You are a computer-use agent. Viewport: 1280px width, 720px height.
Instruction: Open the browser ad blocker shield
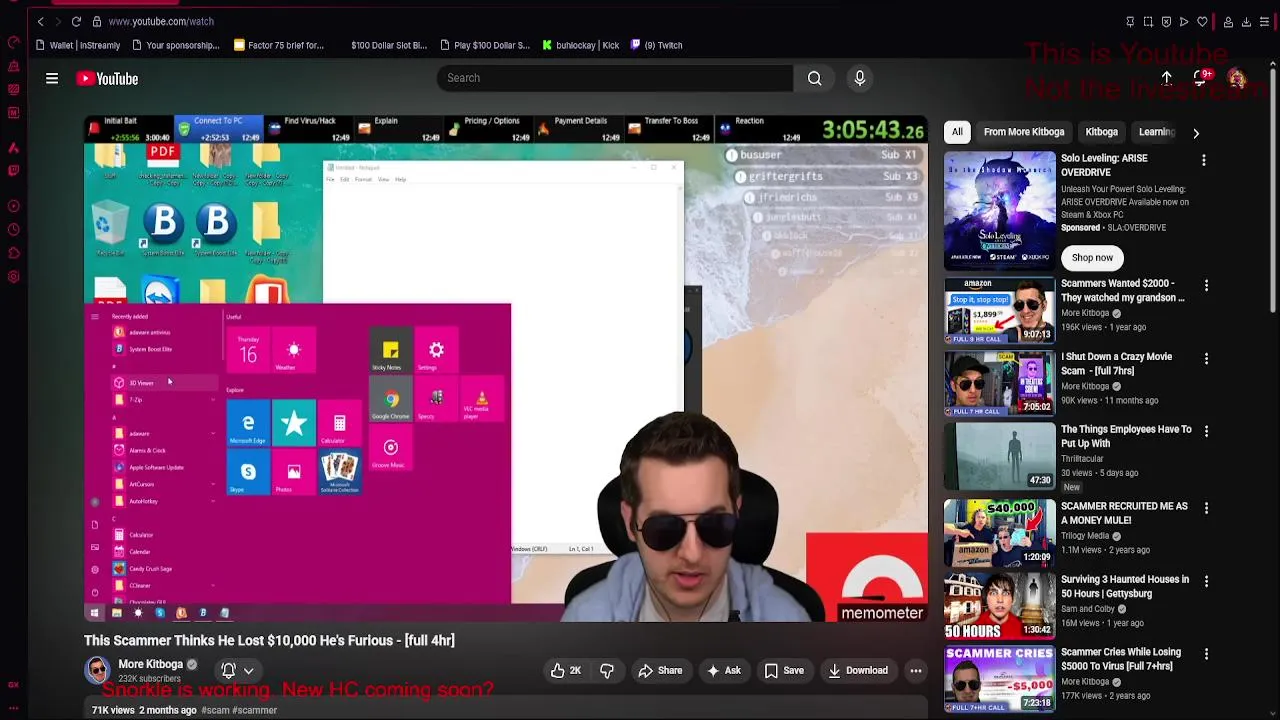pyautogui.click(x=1166, y=21)
